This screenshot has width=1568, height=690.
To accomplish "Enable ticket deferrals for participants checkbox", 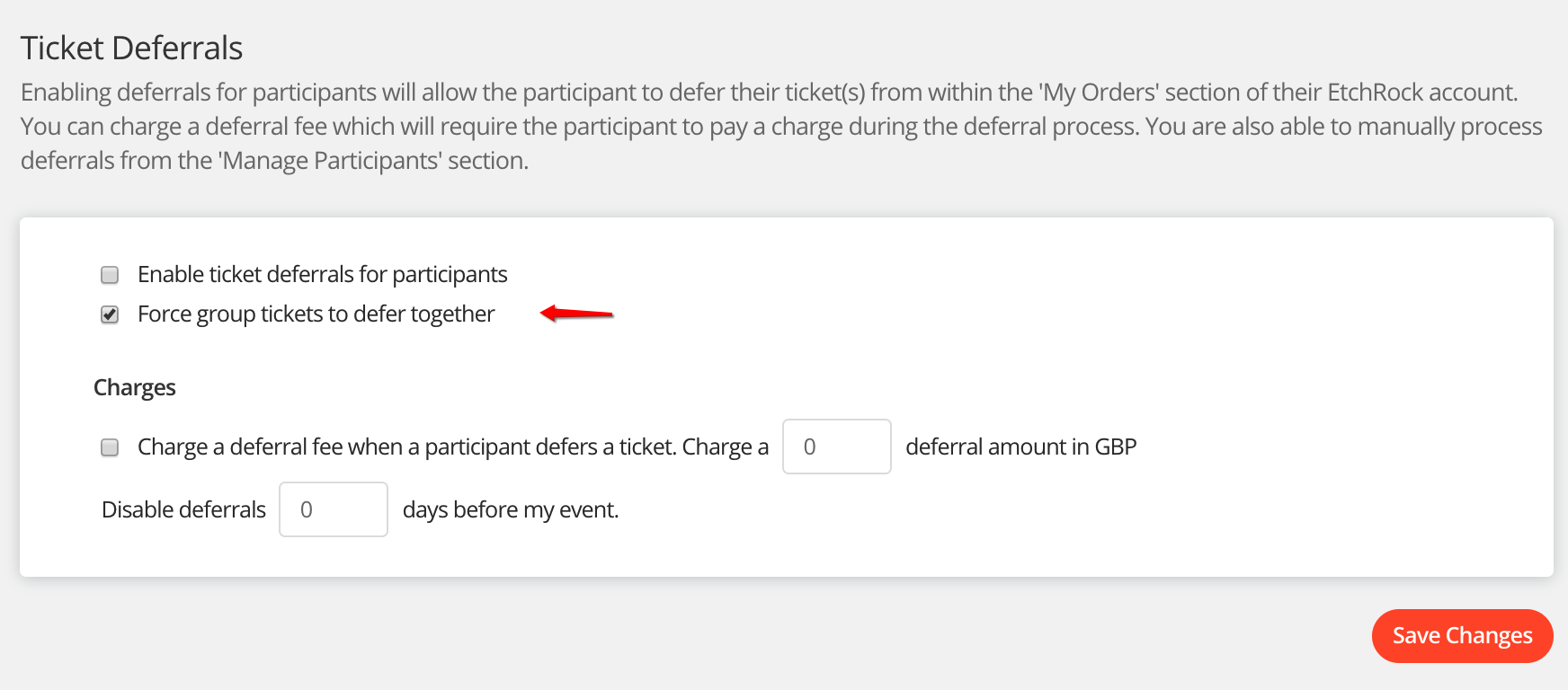I will (x=110, y=275).
